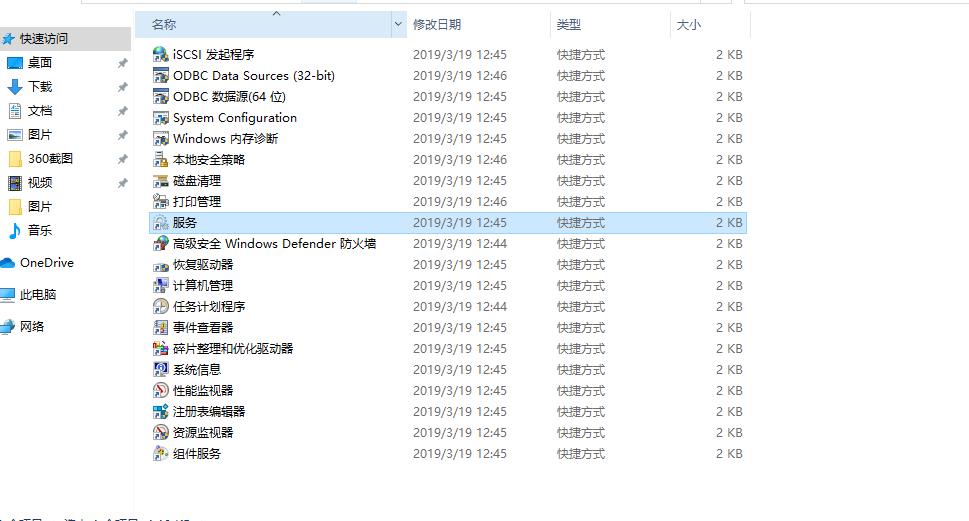The width and height of the screenshot is (969, 521).
Task: Click the 本地安全策略 icon
Action: coord(161,159)
